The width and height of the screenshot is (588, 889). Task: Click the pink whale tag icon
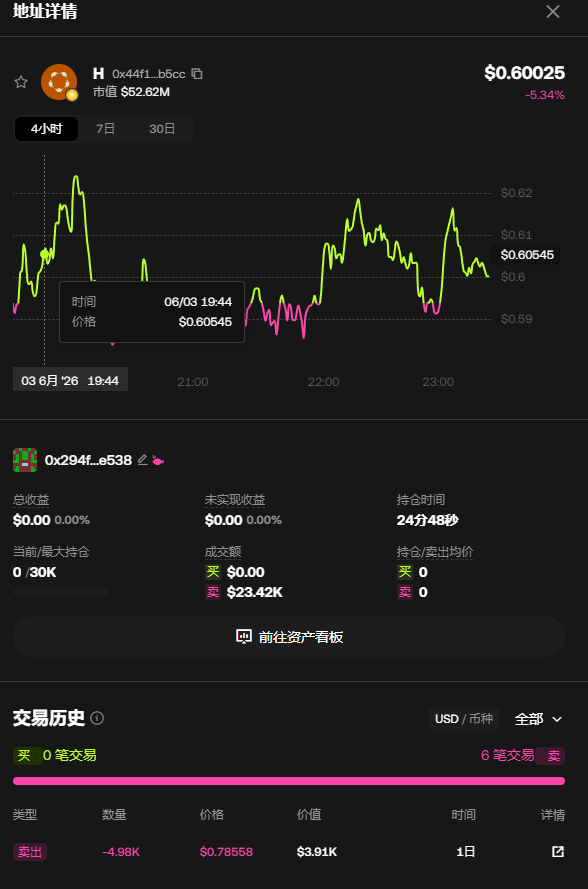coord(158,460)
